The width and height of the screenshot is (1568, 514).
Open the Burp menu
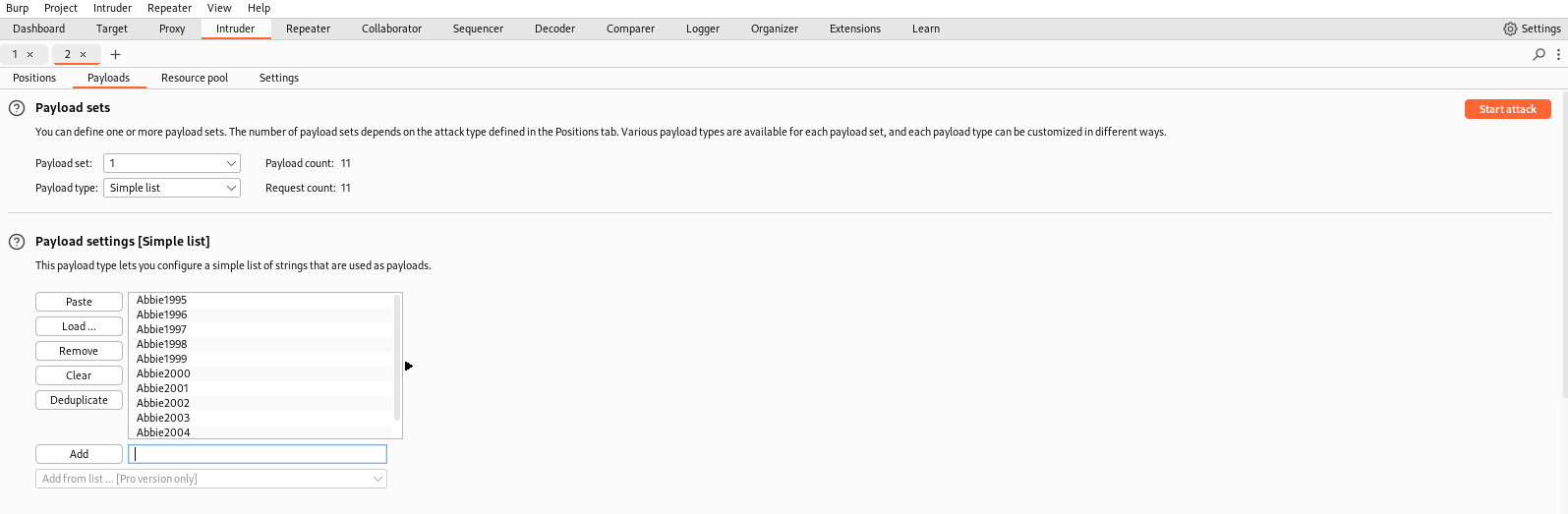click(x=18, y=8)
